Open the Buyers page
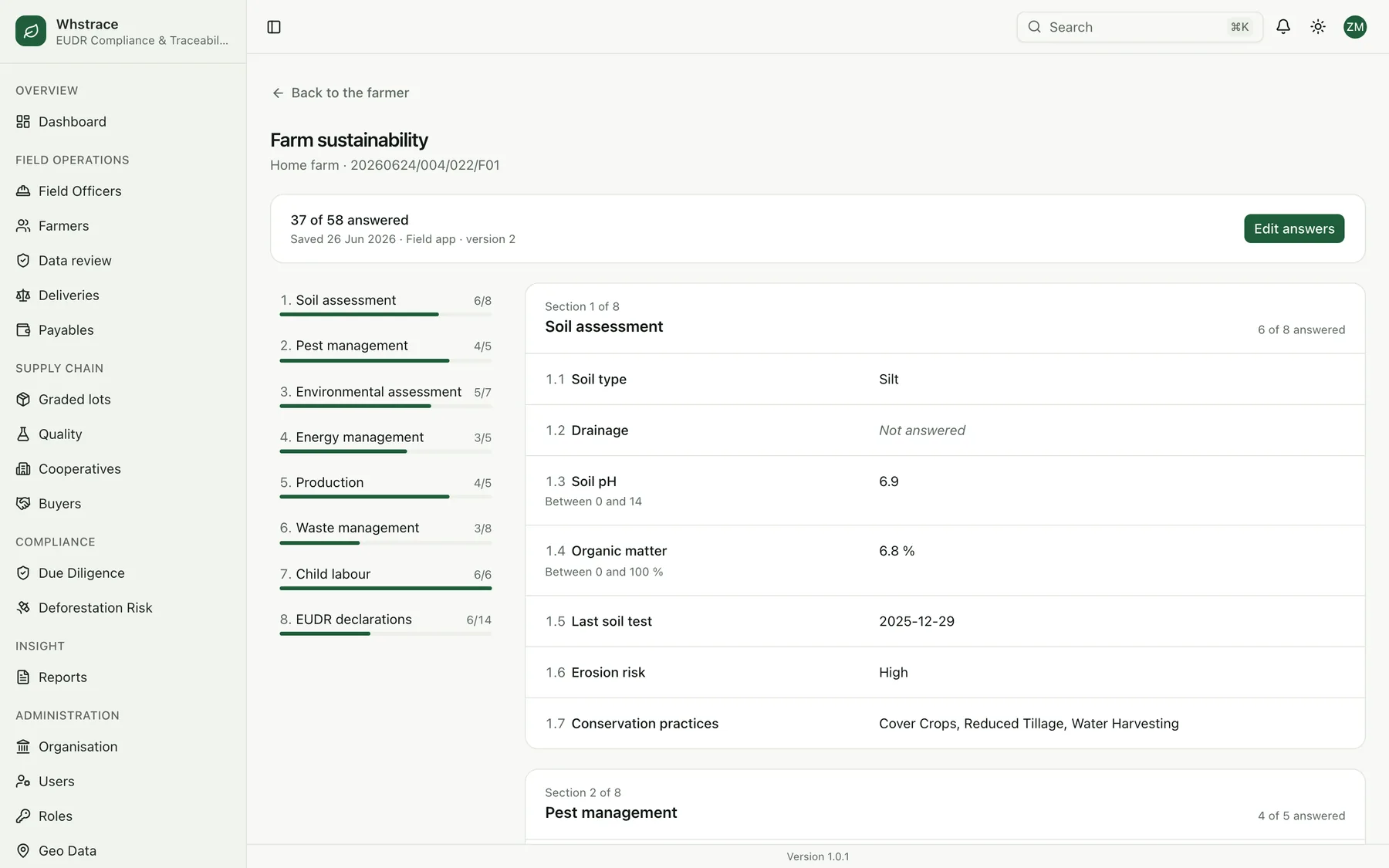The width and height of the screenshot is (1389, 868). tap(123, 504)
